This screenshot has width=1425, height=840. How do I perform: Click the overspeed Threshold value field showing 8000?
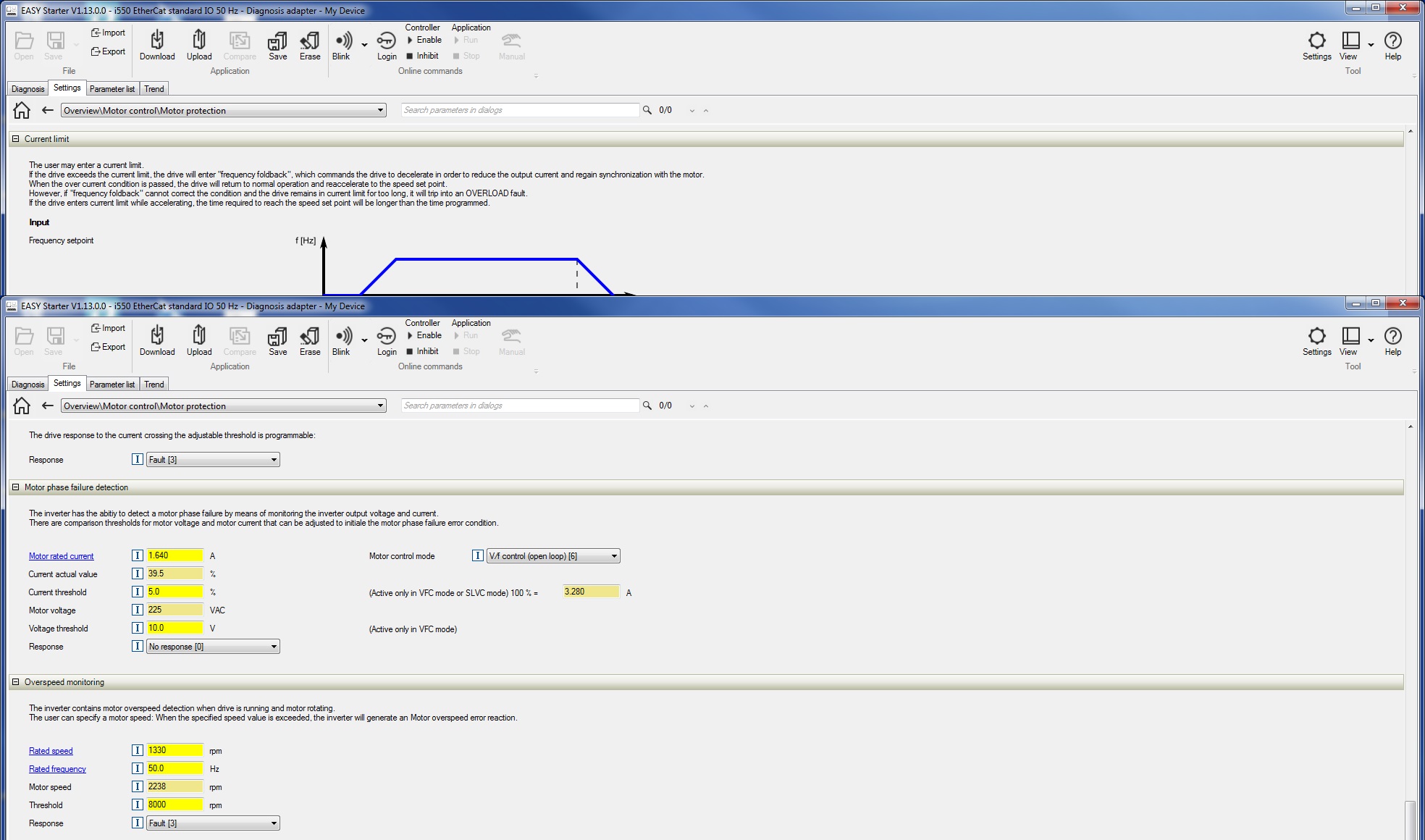pos(175,805)
